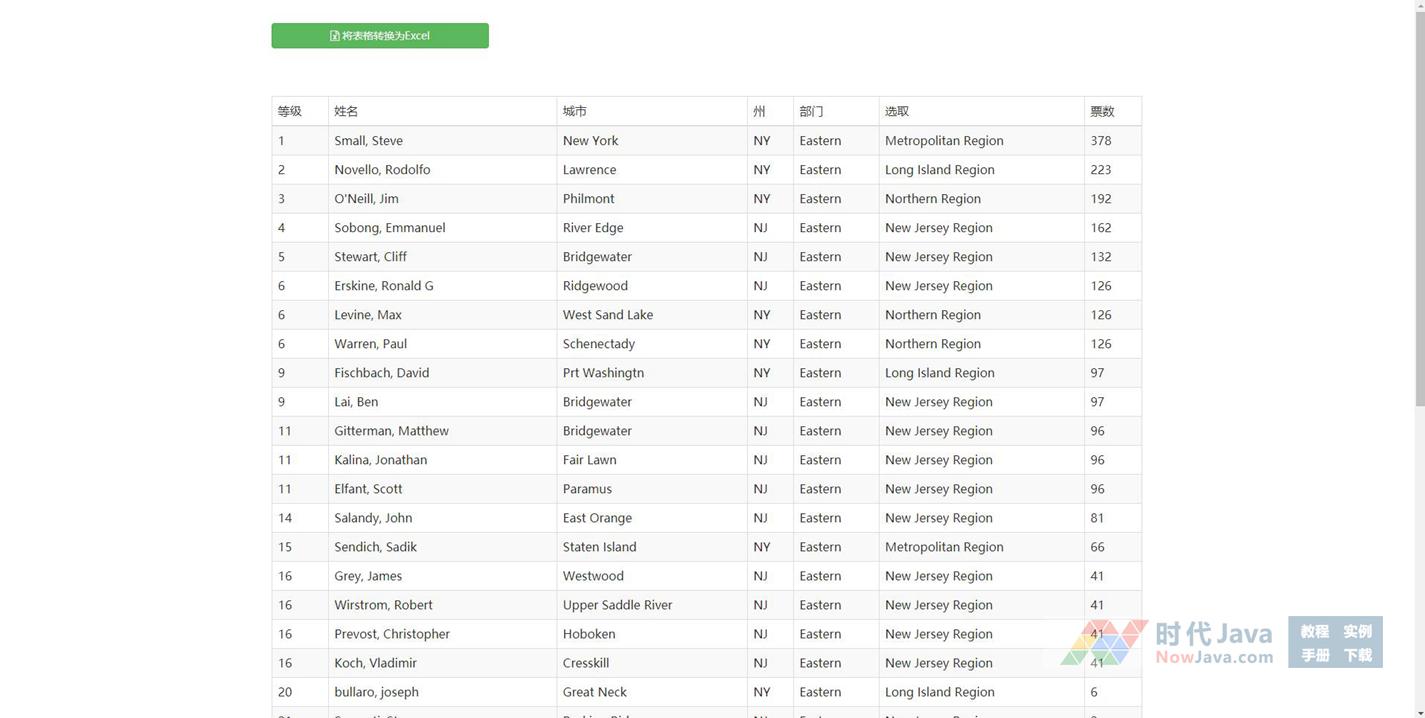The width and height of the screenshot is (1425, 718).
Task: Click the city cell Paramus
Action: tap(652, 489)
